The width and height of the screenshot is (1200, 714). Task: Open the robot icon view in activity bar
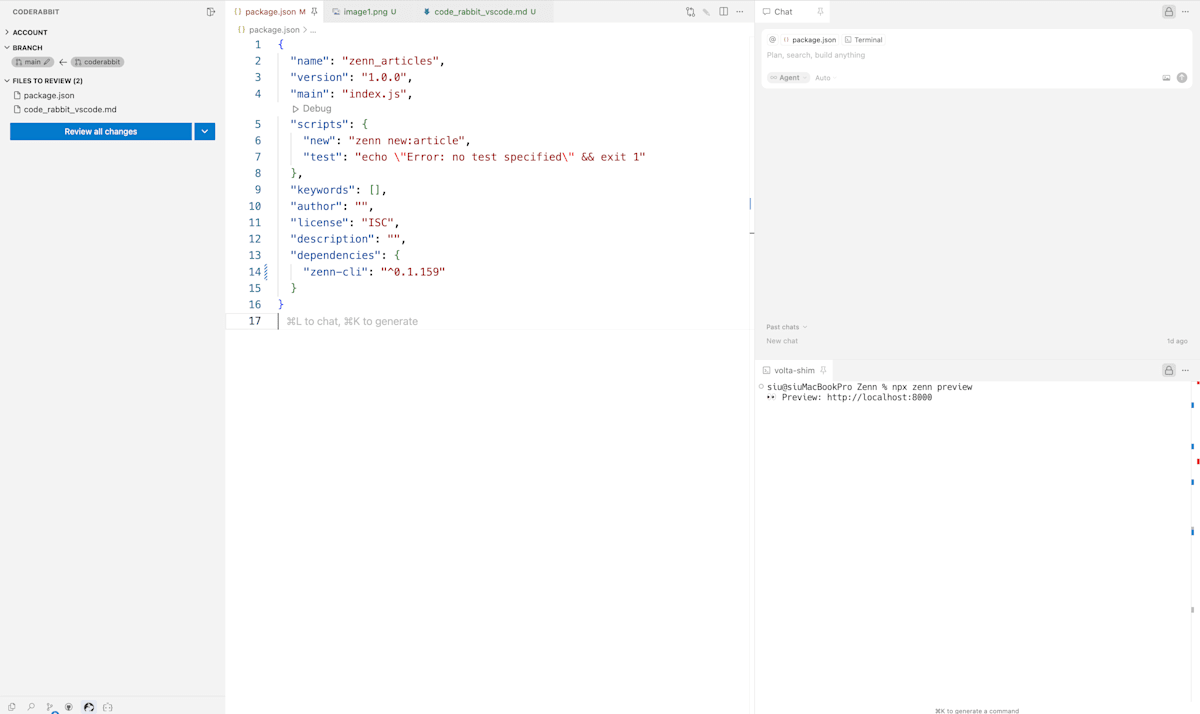pyautogui.click(x=108, y=707)
